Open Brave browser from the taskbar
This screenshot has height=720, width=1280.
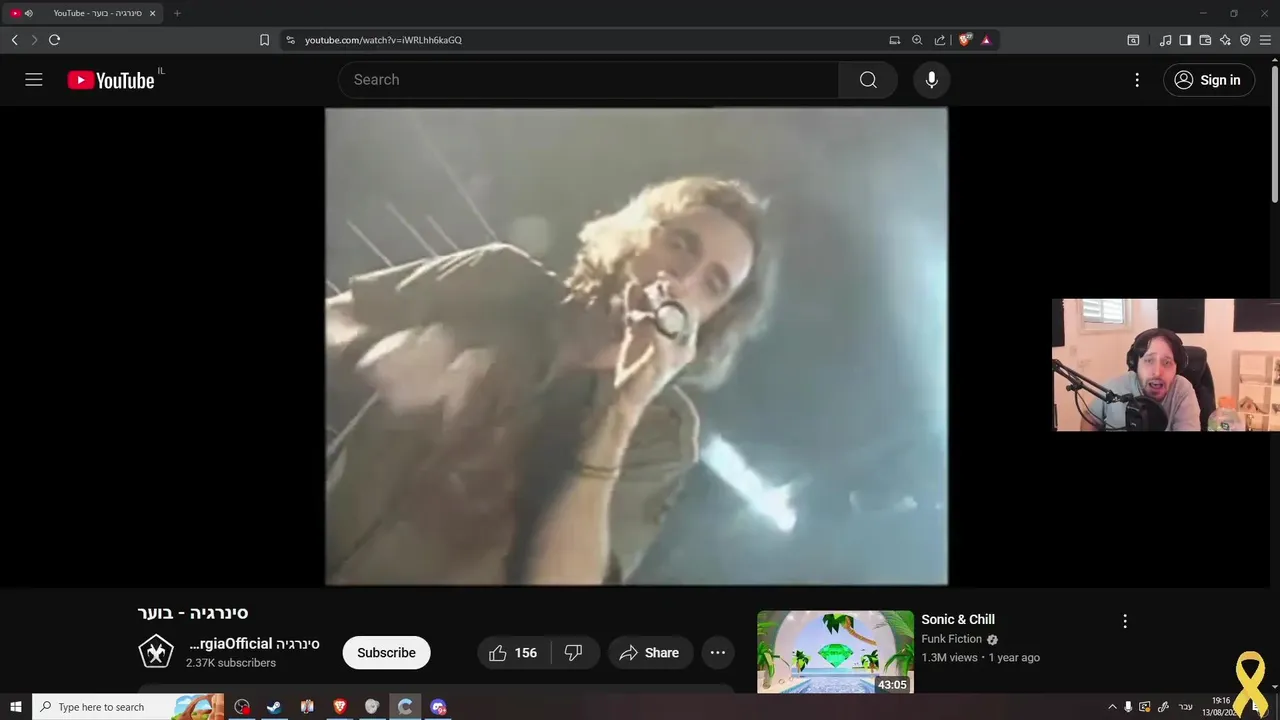click(x=340, y=707)
